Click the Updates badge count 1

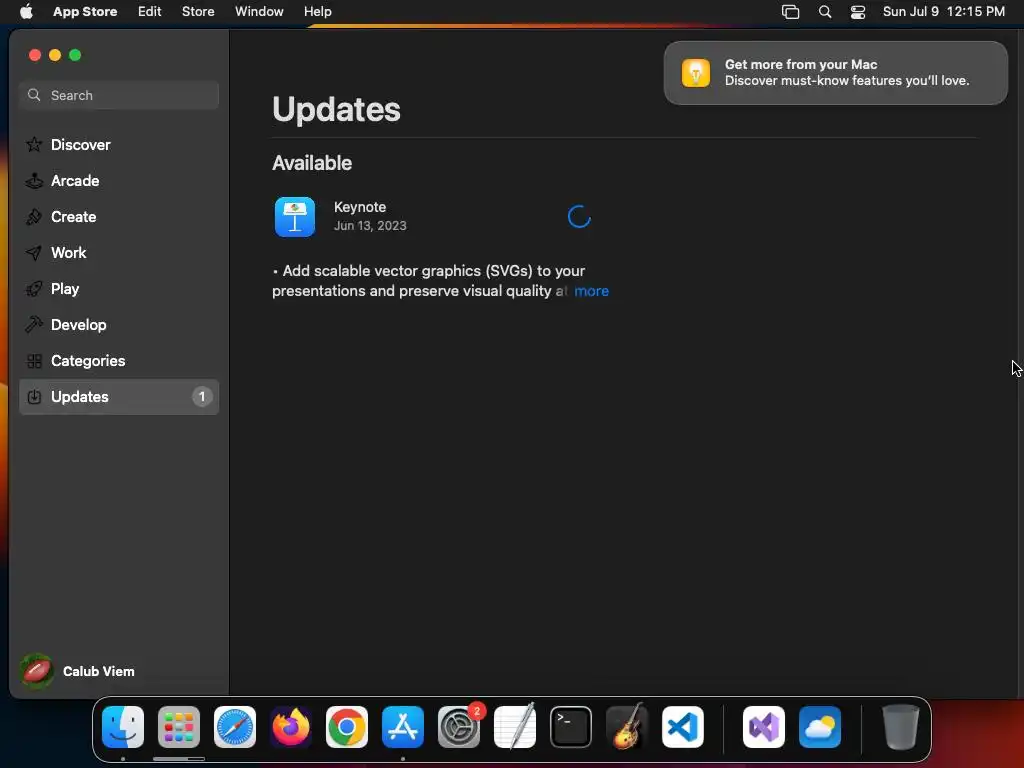202,396
